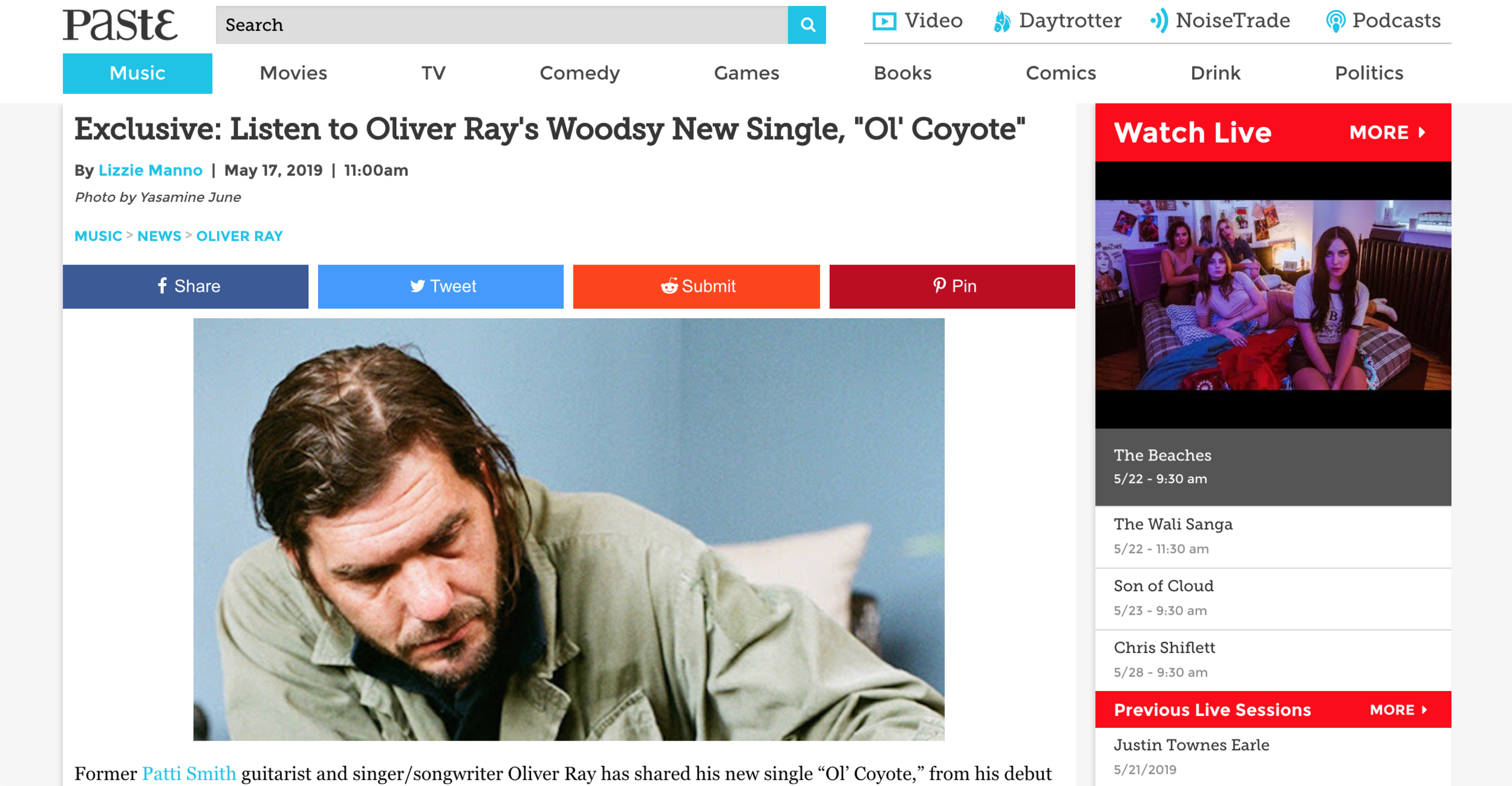Select the Politics navigation tab
Screen dimensions: 1512x786
tap(1369, 73)
